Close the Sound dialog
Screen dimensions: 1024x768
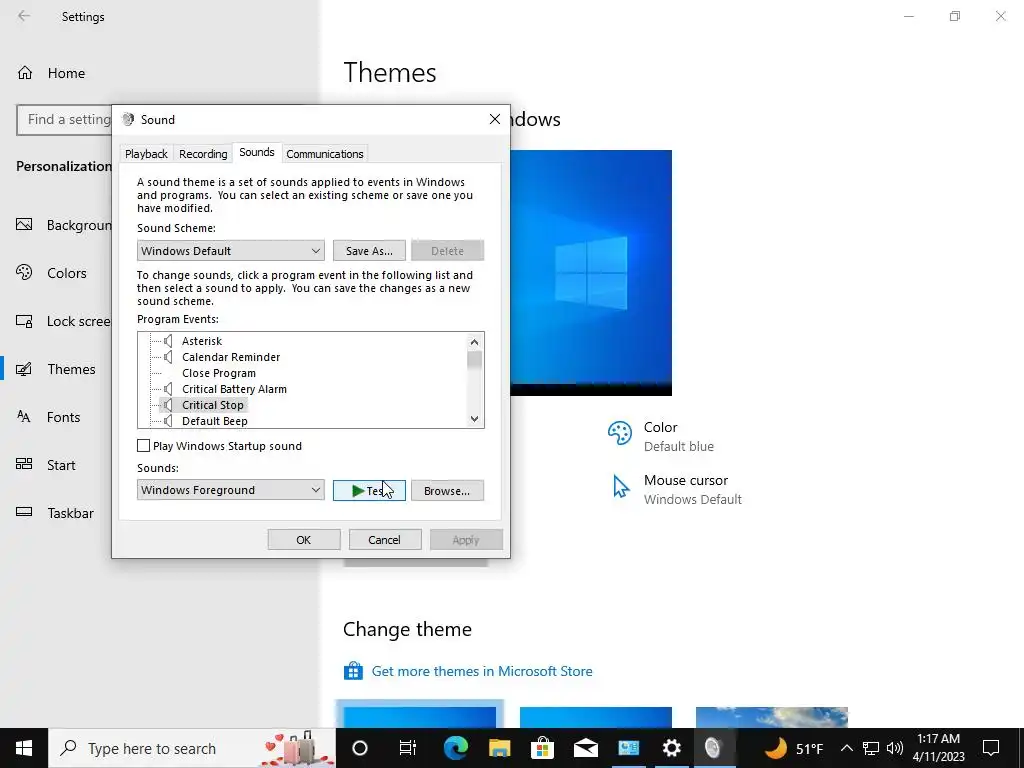(494, 119)
